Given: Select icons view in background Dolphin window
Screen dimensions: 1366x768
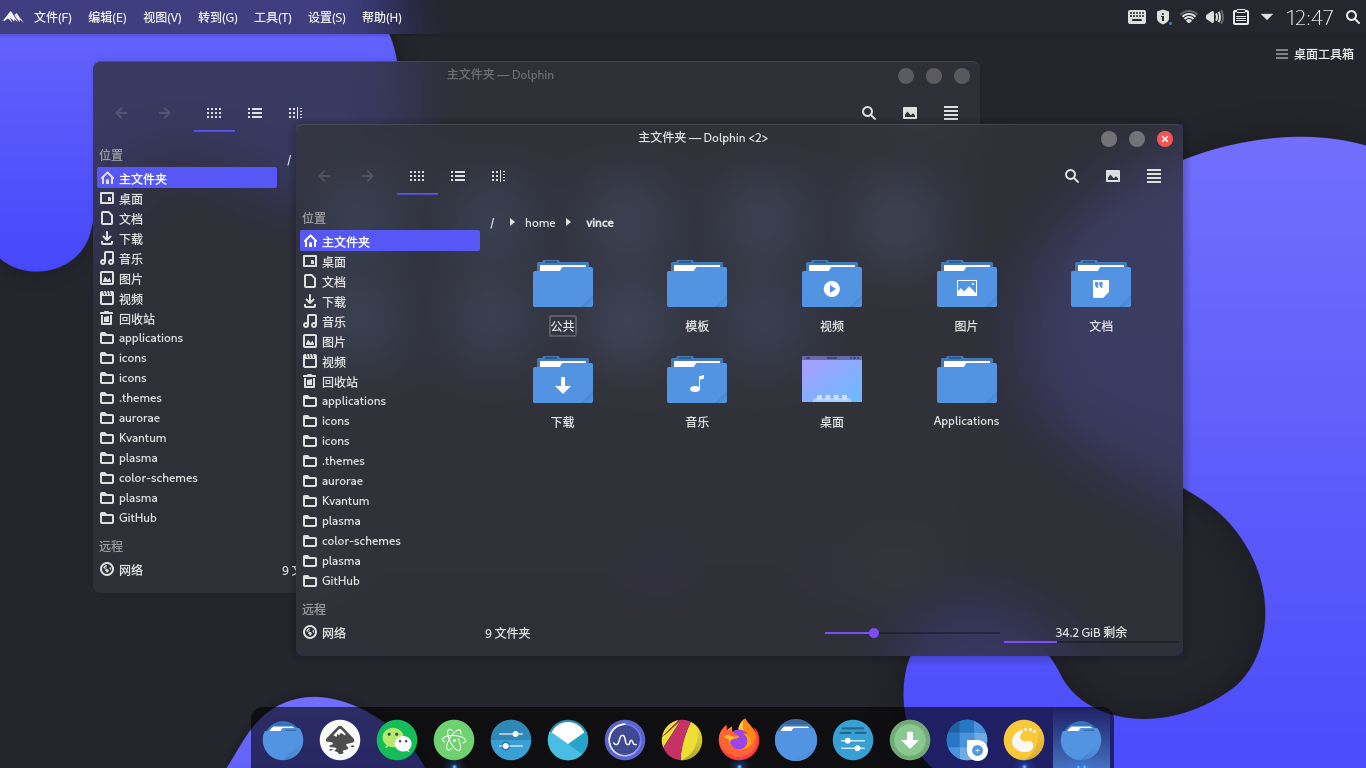Looking at the screenshot, I should tap(214, 113).
